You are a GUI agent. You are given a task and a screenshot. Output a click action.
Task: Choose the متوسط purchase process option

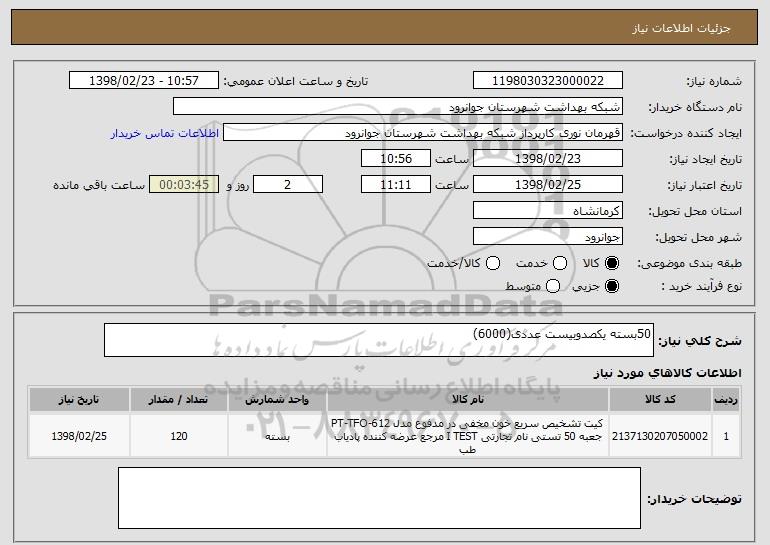[x=553, y=286]
